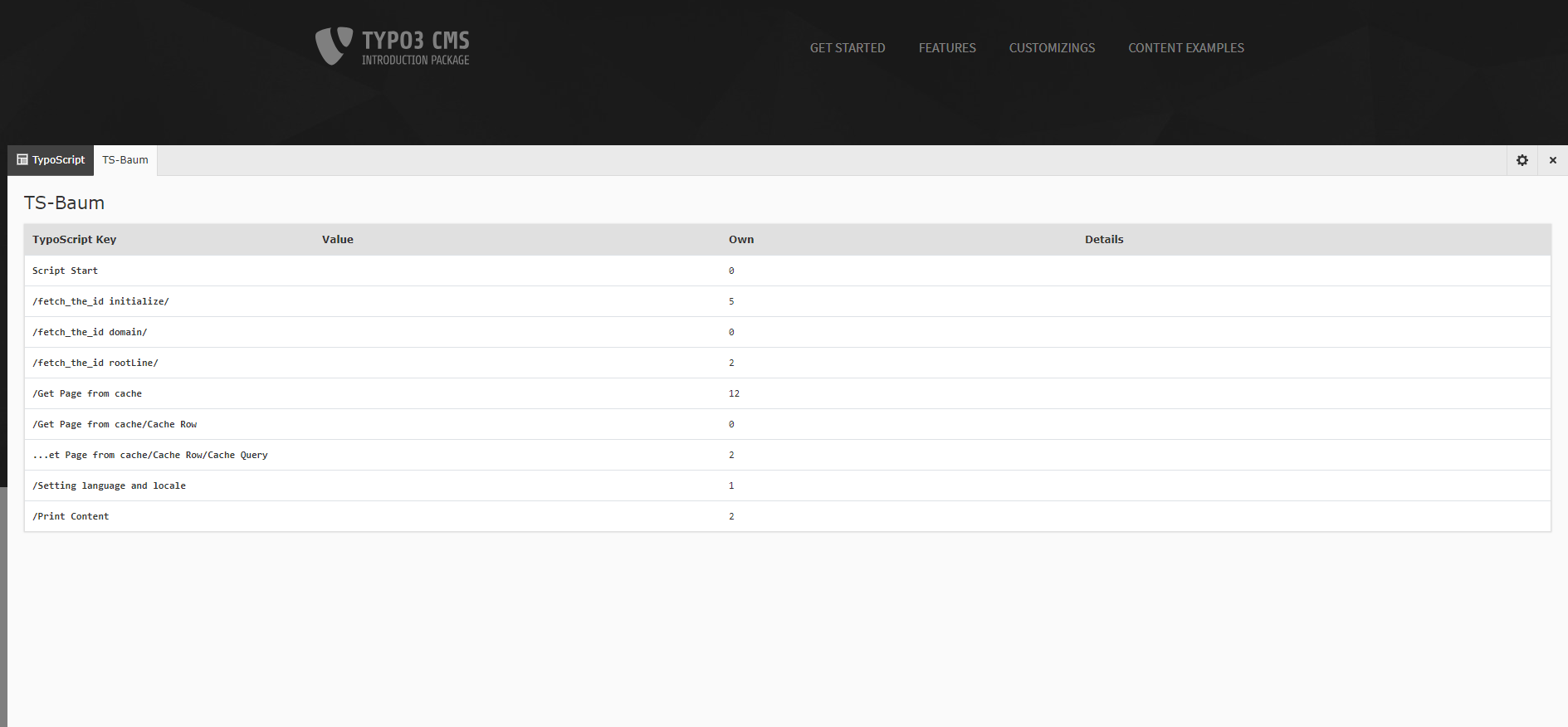Click the Value column header

point(338,239)
